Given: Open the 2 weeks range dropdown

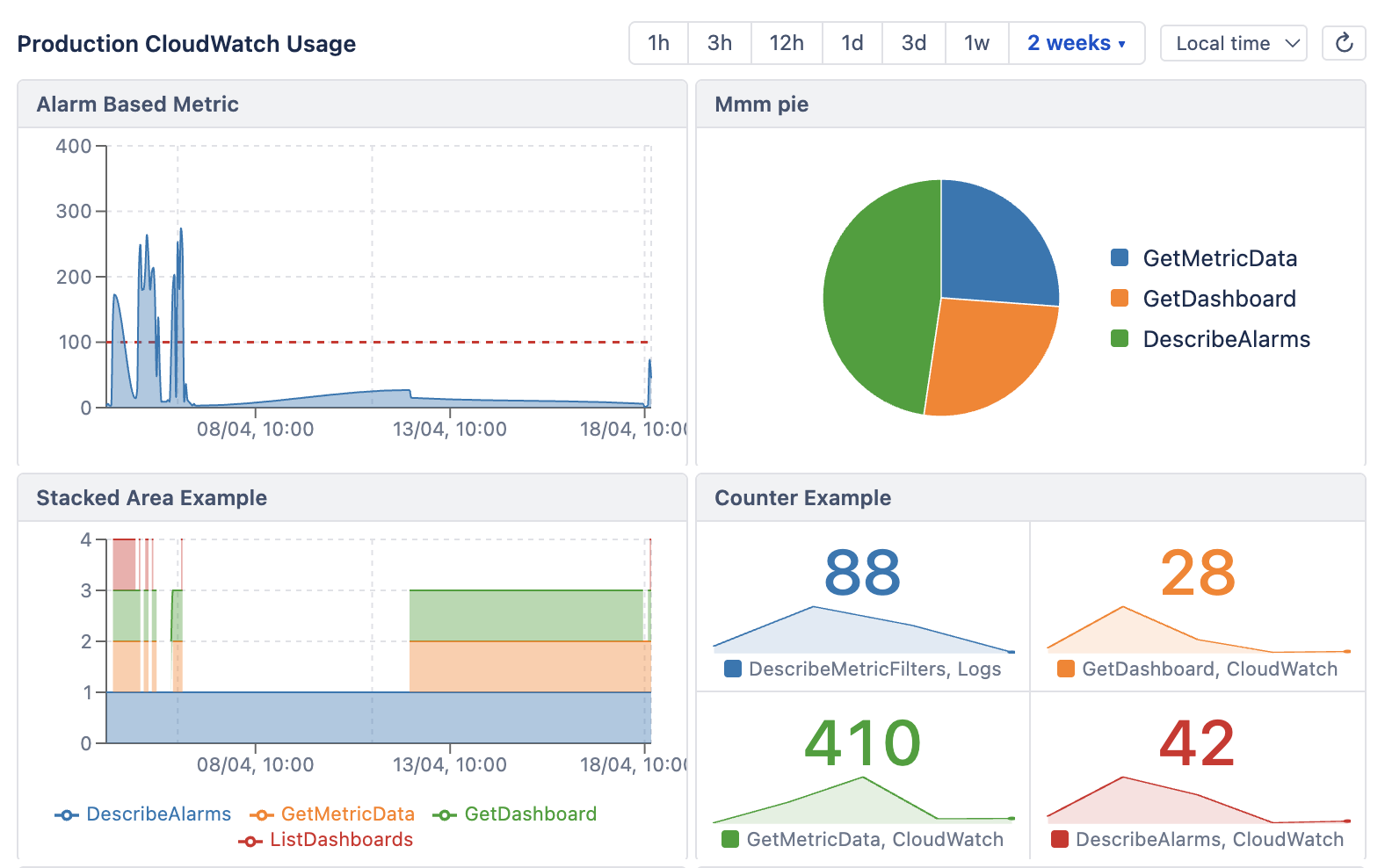Looking at the screenshot, I should 1077,43.
